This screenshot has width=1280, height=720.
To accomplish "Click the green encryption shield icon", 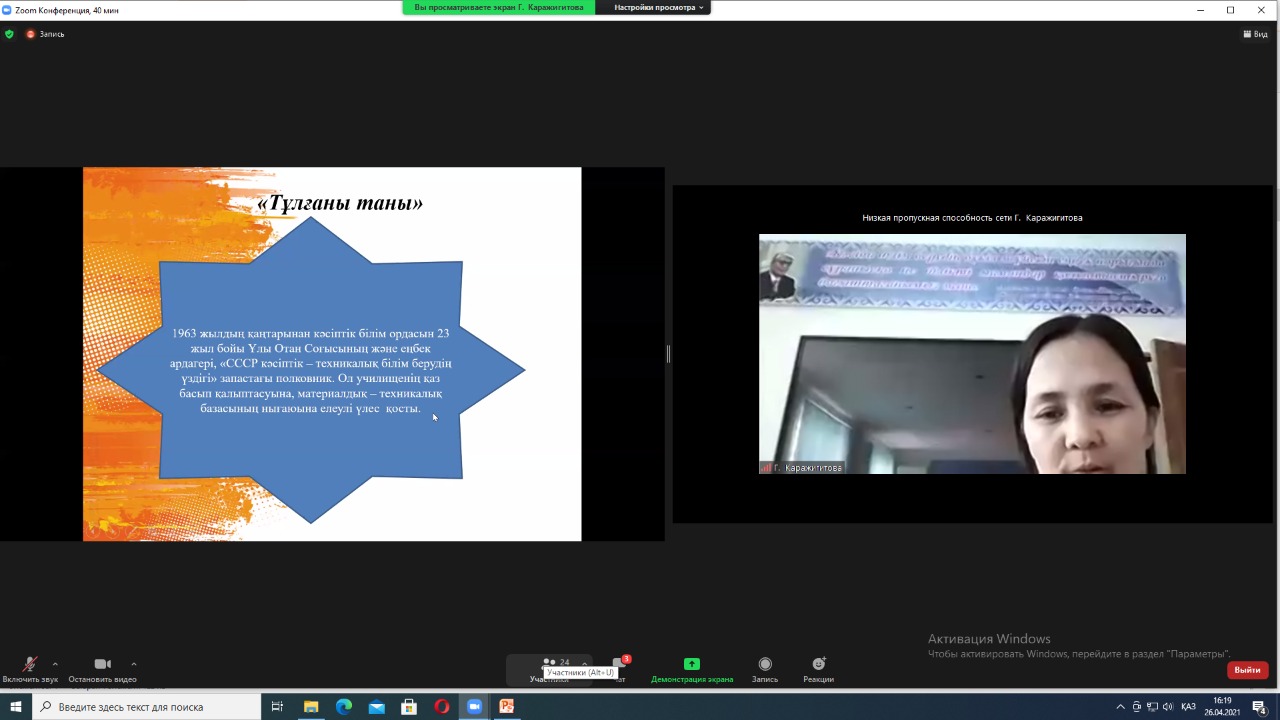I will click(10, 34).
